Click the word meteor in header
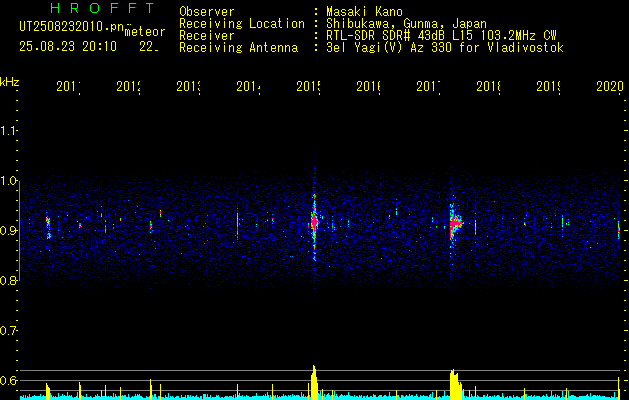629x400 pixels. [x=145, y=32]
